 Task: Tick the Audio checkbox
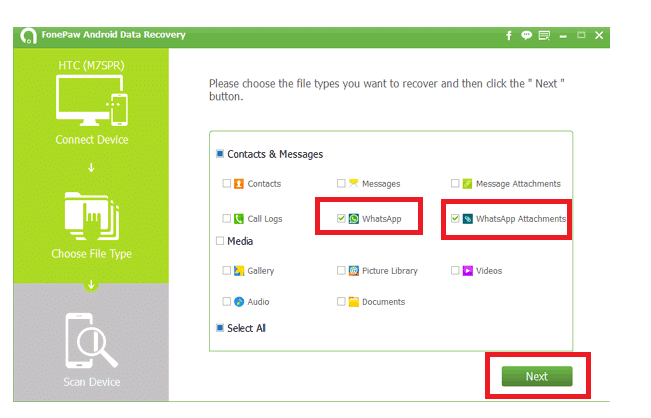pyautogui.click(x=226, y=301)
